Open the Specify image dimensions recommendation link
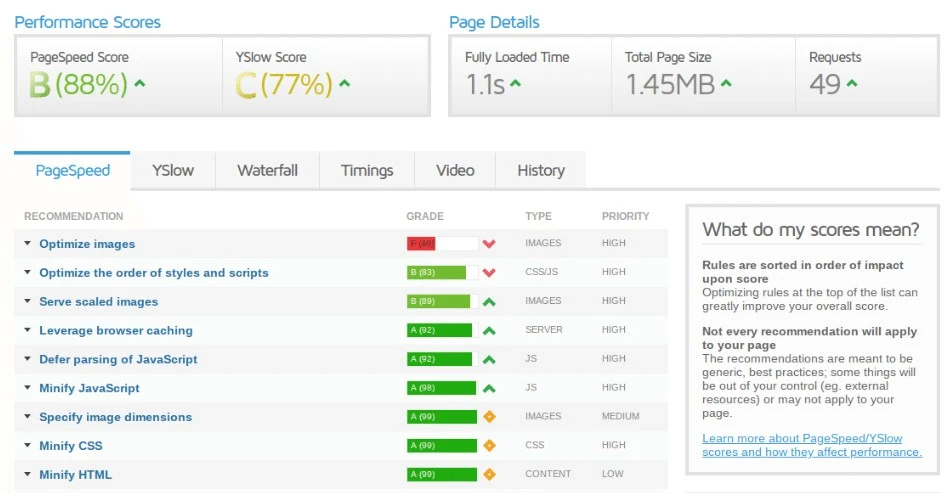The height and width of the screenshot is (493, 951). click(x=115, y=417)
